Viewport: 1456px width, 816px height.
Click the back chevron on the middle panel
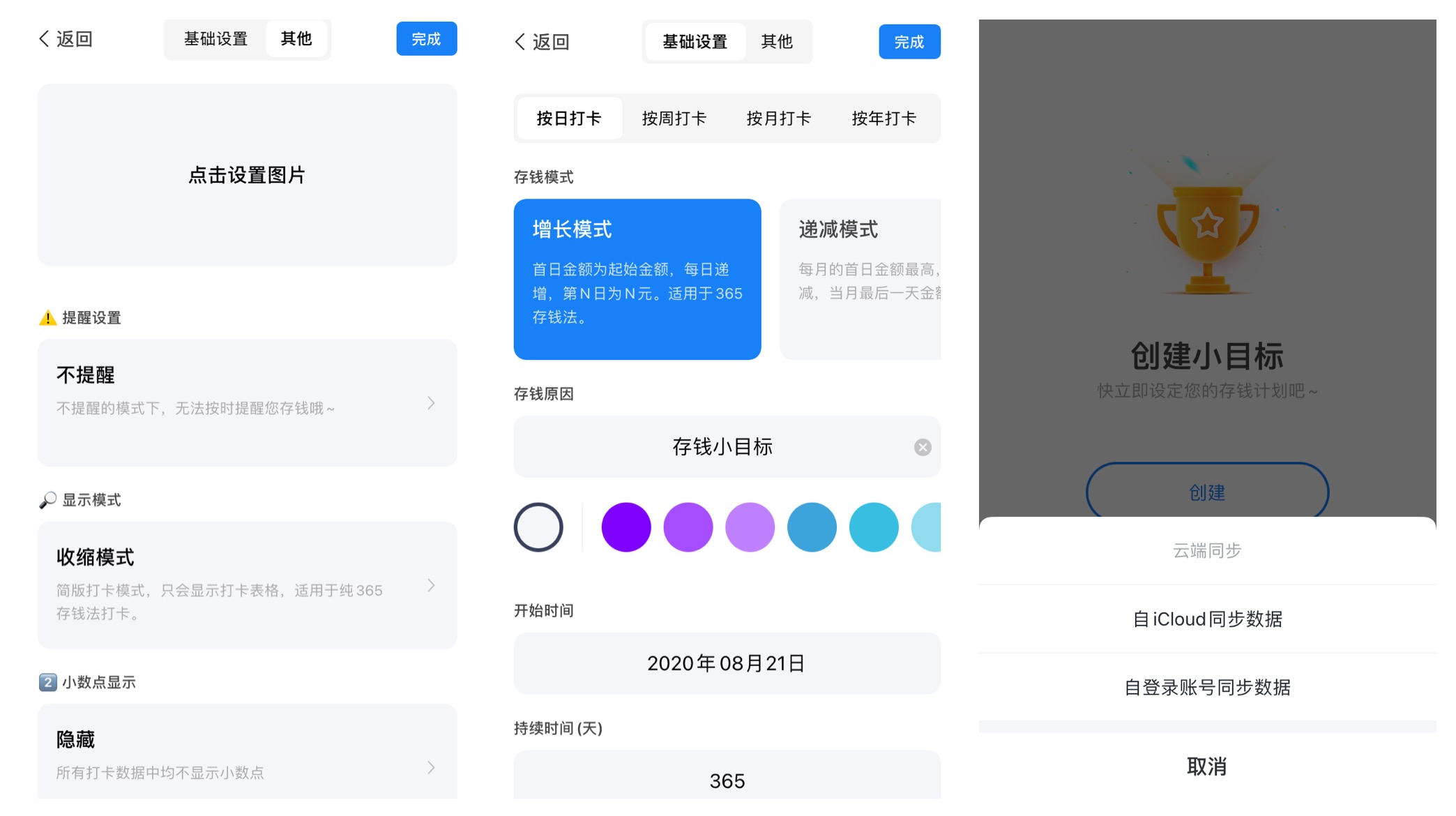coord(519,42)
